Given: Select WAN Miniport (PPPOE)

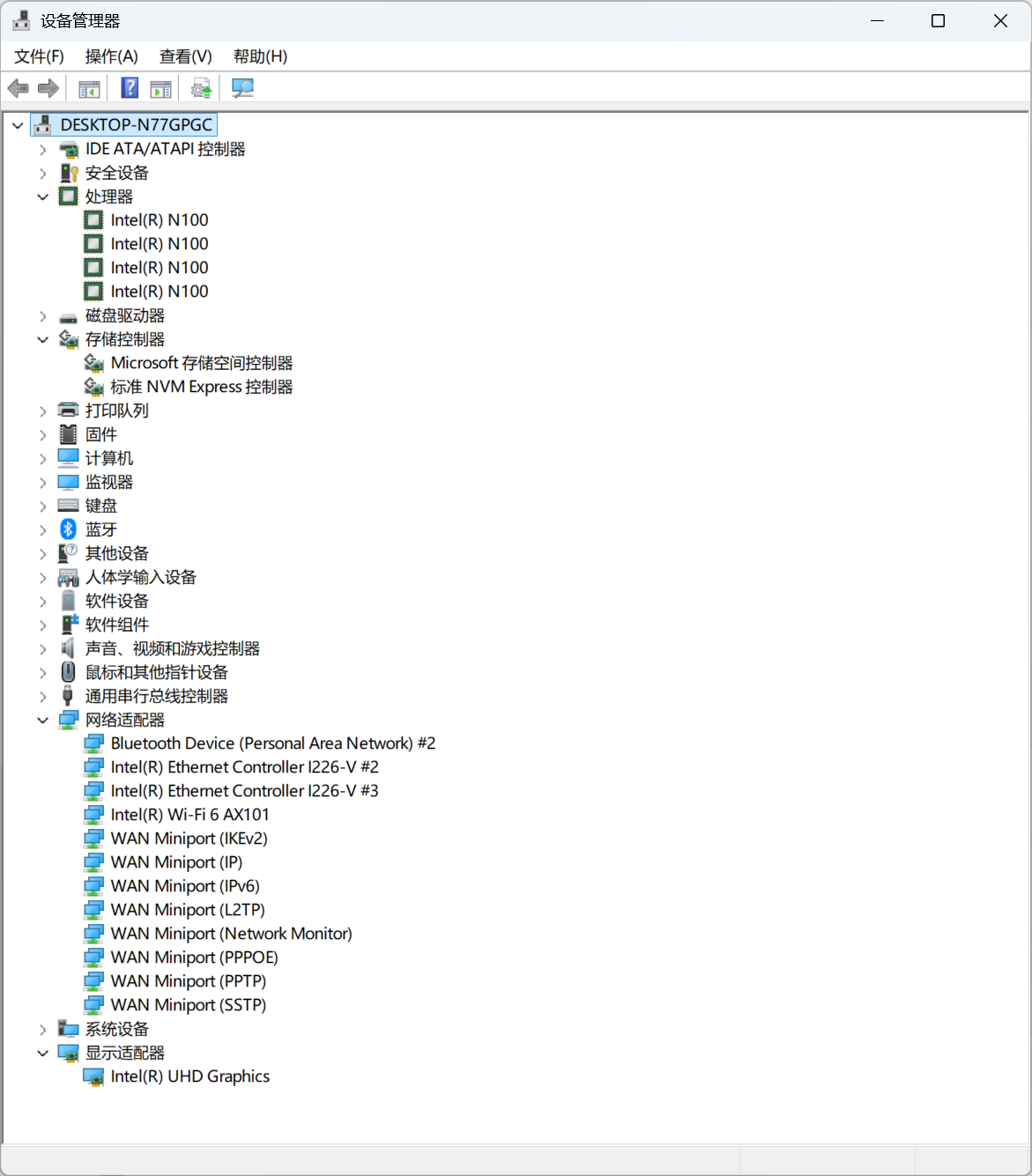Looking at the screenshot, I should point(194,958).
